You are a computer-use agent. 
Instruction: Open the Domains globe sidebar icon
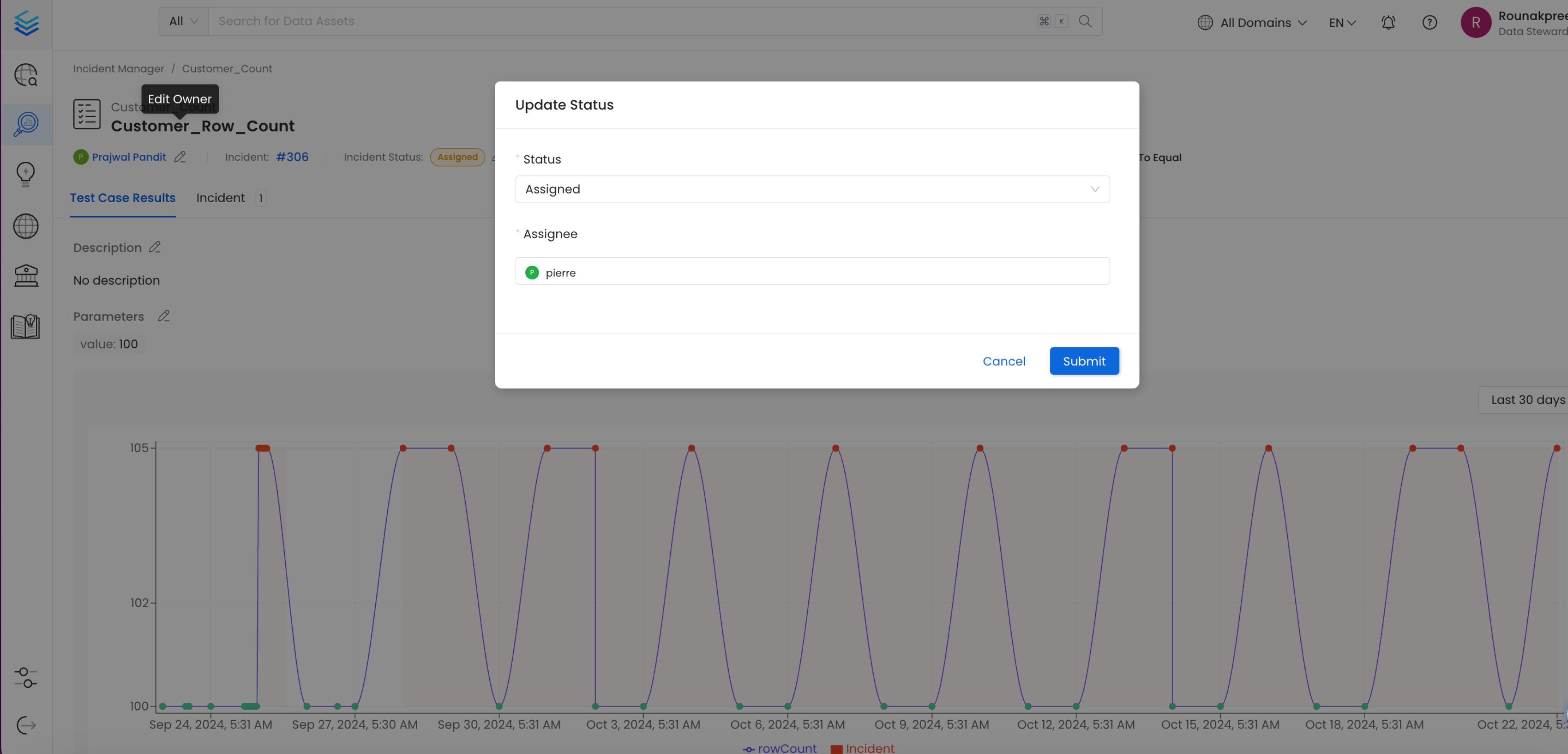tap(26, 226)
